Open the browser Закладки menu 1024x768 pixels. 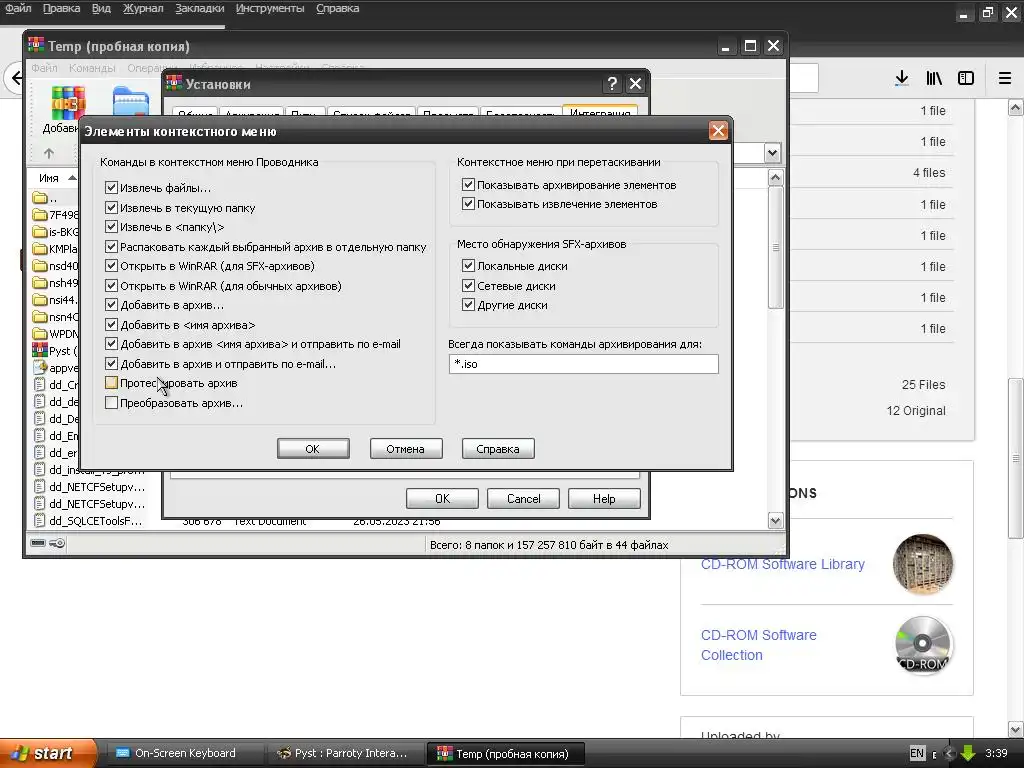(199, 8)
